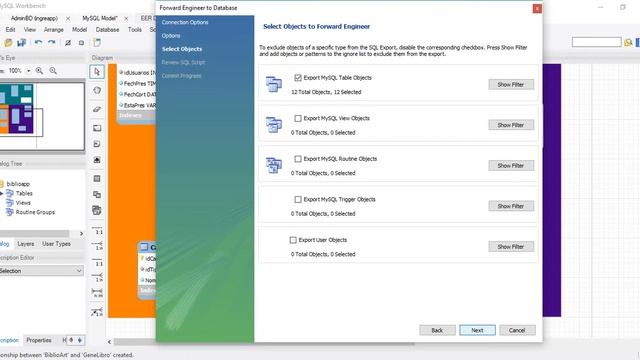The width and height of the screenshot is (640, 360).
Task: Open the Options wizard step
Action: pyautogui.click(x=171, y=36)
